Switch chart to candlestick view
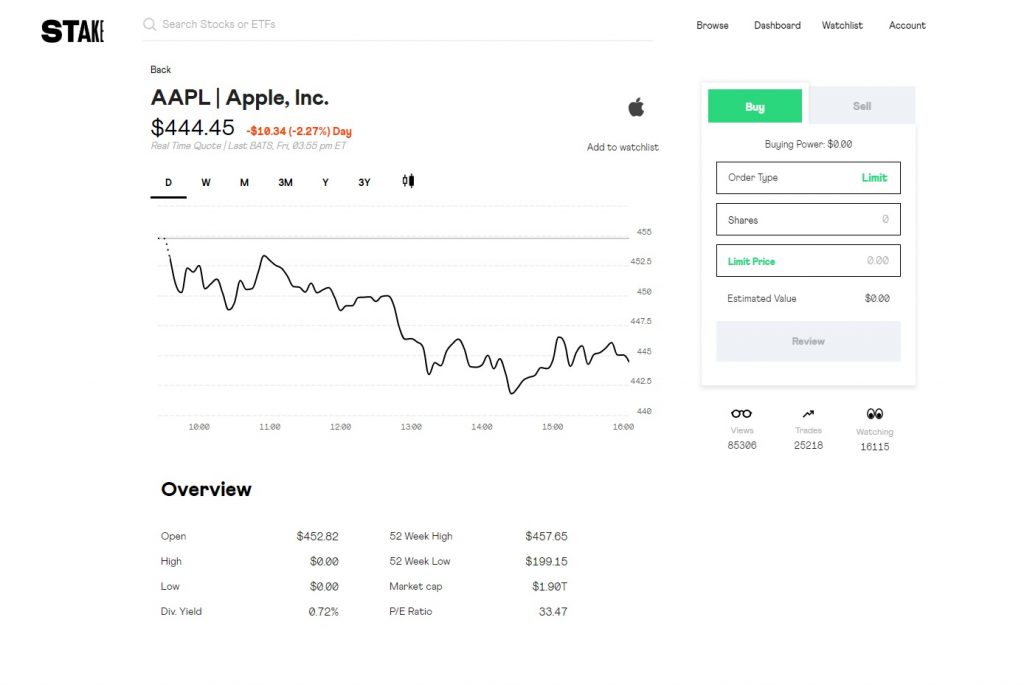 pyautogui.click(x=408, y=181)
